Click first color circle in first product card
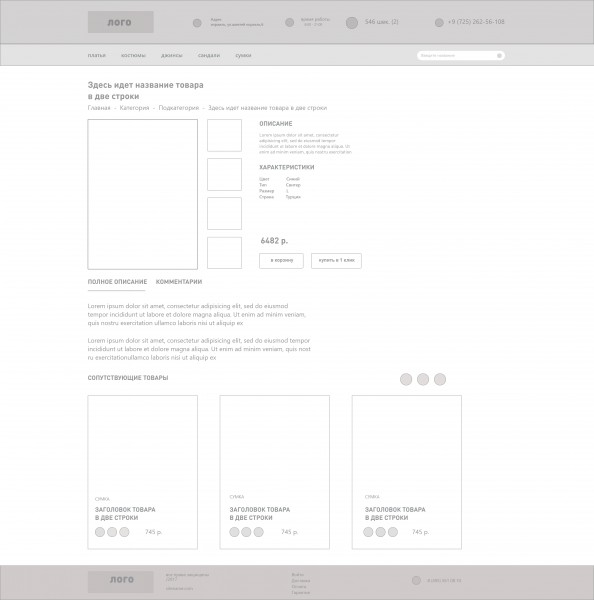Image resolution: width=594 pixels, height=600 pixels. (100, 532)
